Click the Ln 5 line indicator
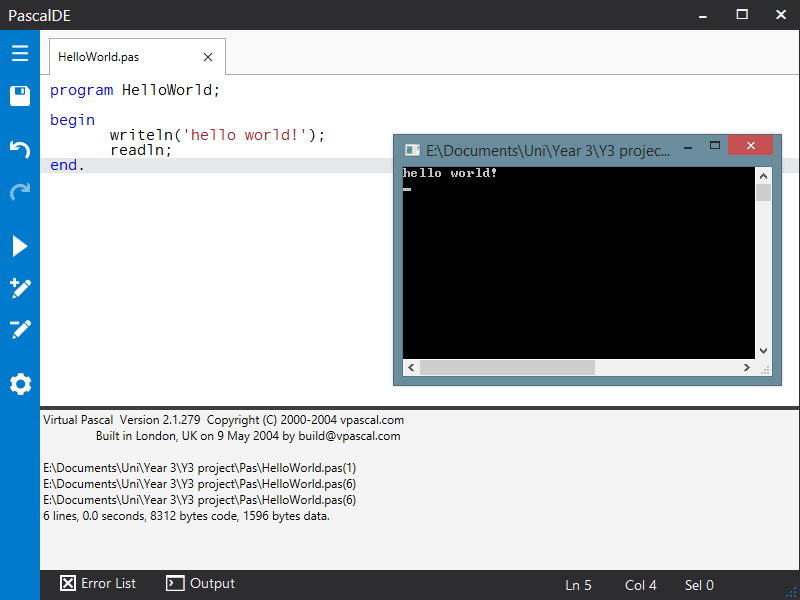The height and width of the screenshot is (600, 800). 578,585
